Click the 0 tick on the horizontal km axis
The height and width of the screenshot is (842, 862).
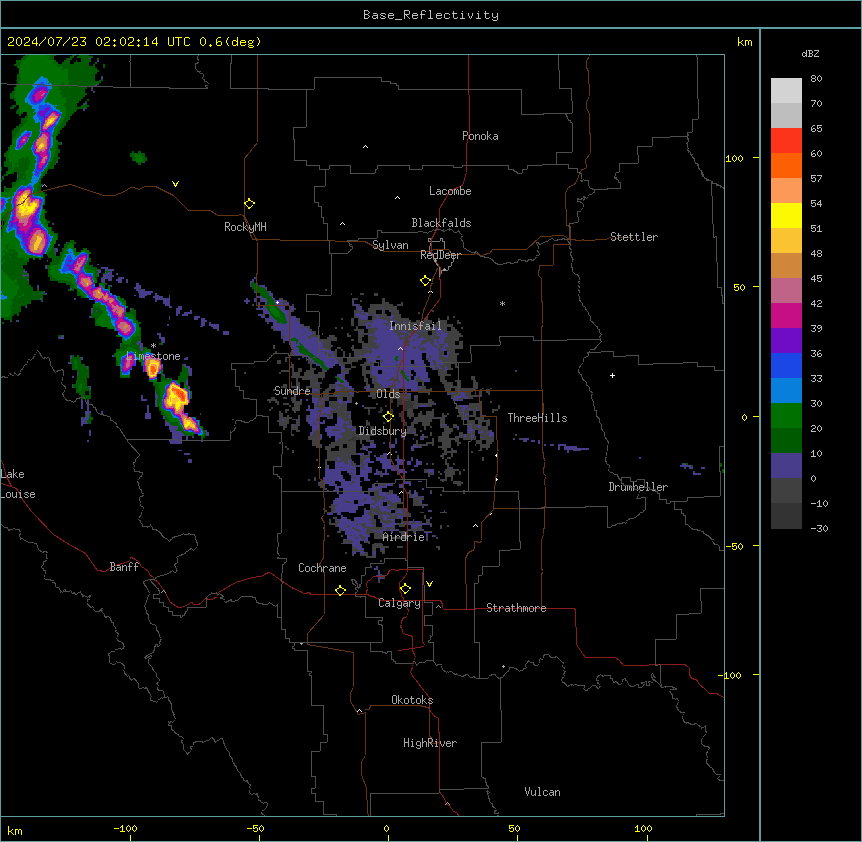386,828
